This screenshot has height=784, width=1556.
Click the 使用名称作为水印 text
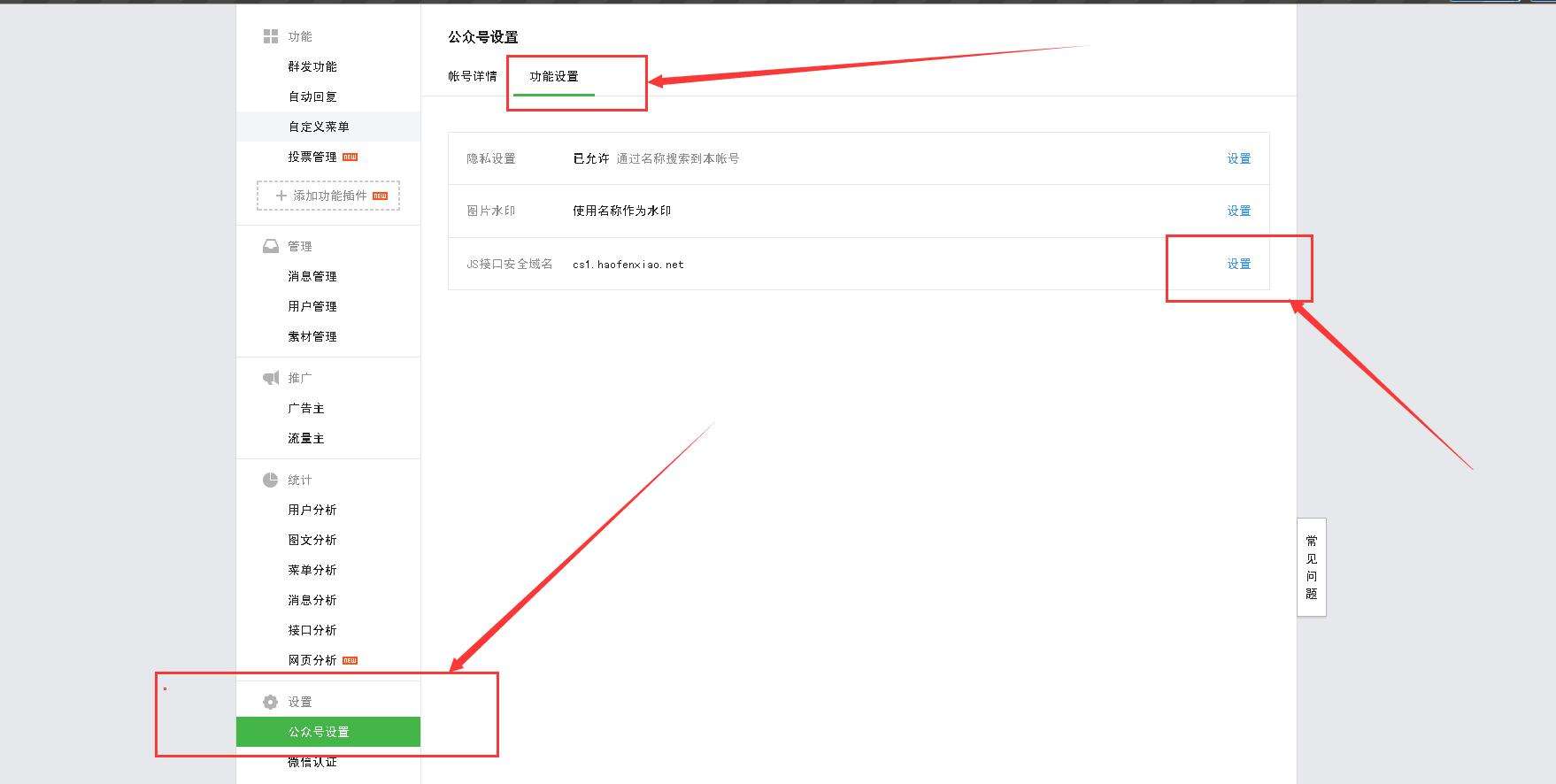622,211
